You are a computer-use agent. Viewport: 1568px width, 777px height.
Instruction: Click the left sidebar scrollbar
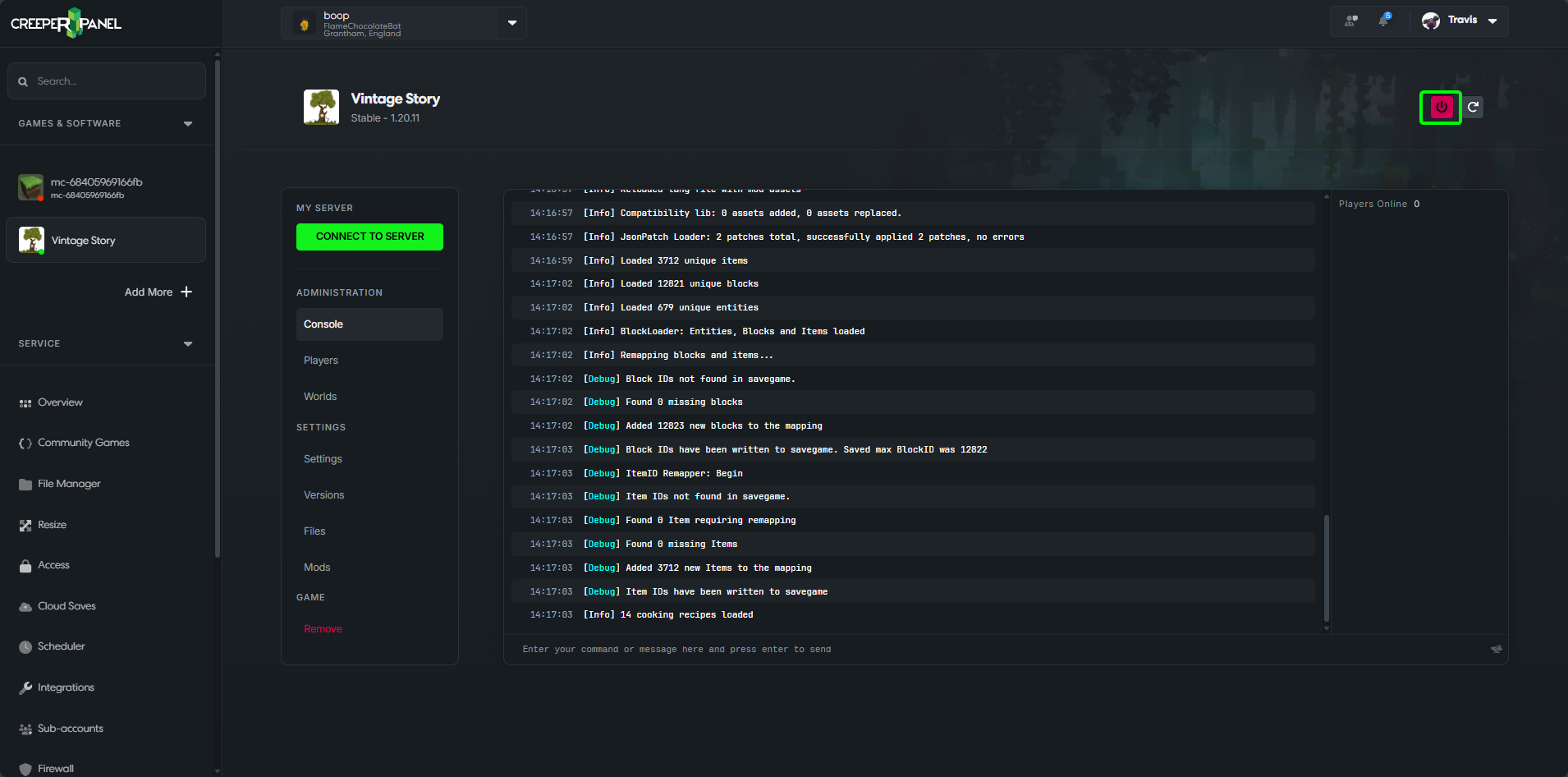[x=218, y=309]
